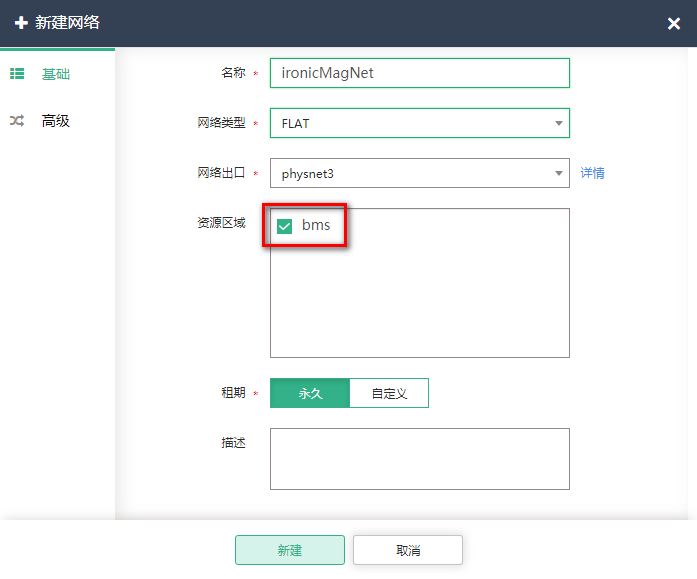
Task: Open the 网络类型 FLAT dropdown
Action: [420, 123]
